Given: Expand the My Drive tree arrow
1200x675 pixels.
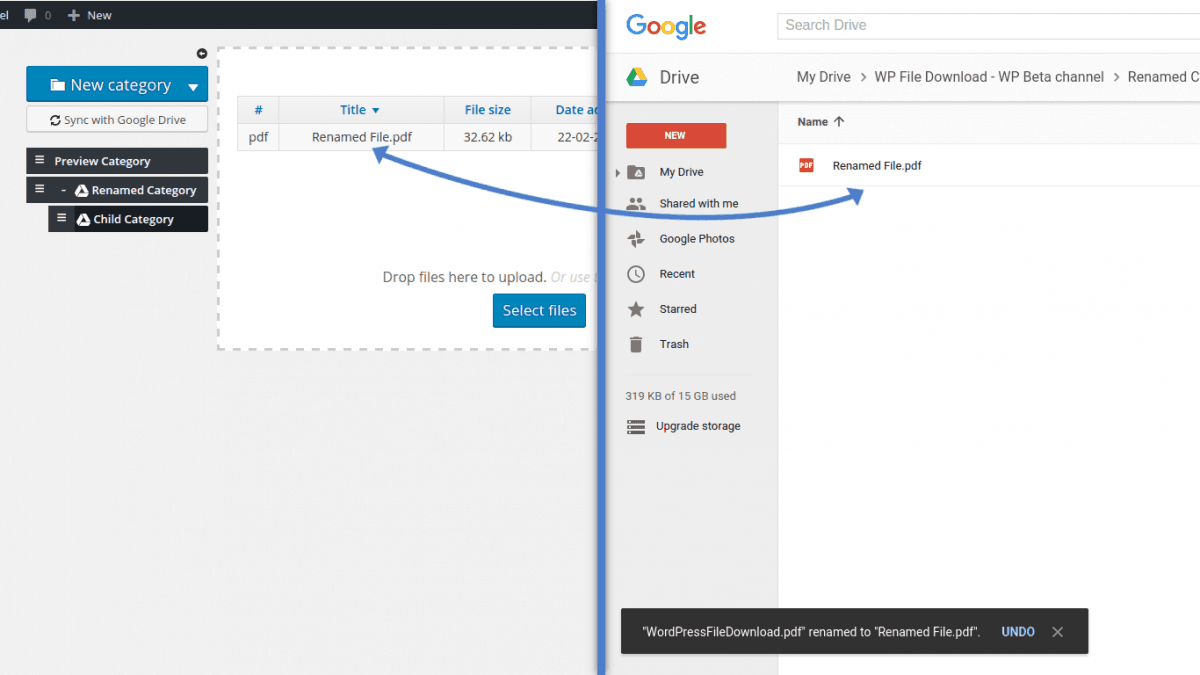Looking at the screenshot, I should tap(618, 173).
